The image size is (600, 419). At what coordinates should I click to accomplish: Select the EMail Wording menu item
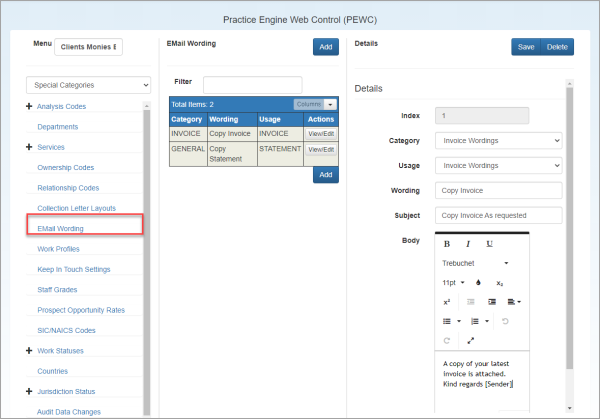coord(60,228)
